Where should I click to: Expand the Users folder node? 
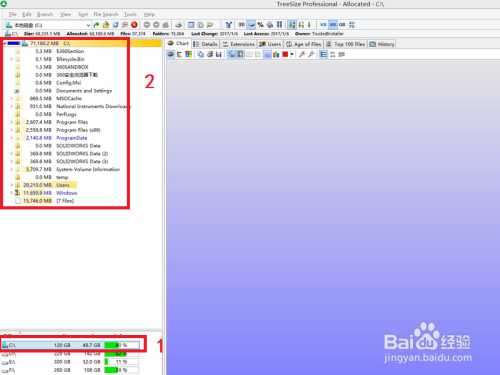click(x=12, y=185)
